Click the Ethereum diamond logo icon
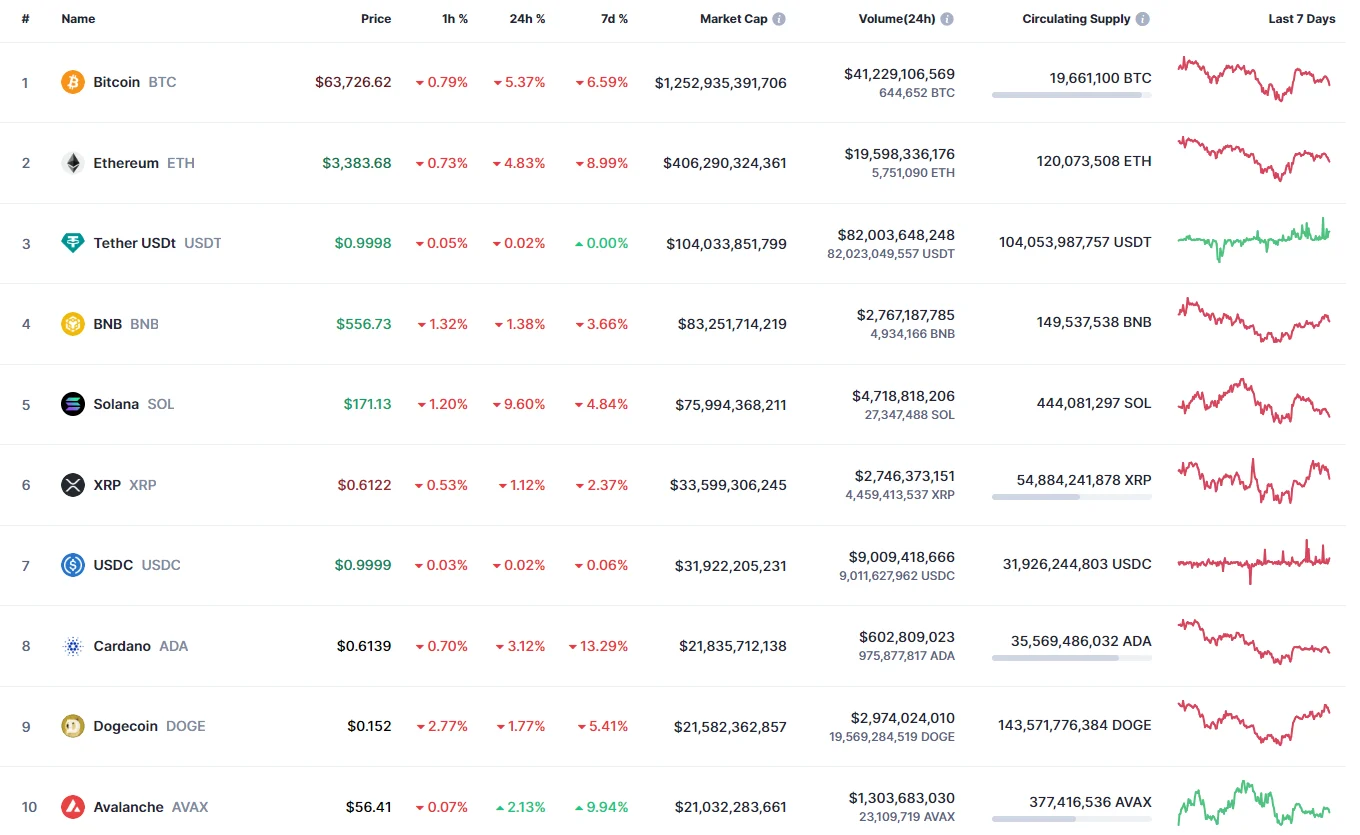The height and width of the screenshot is (835, 1360). click(73, 163)
